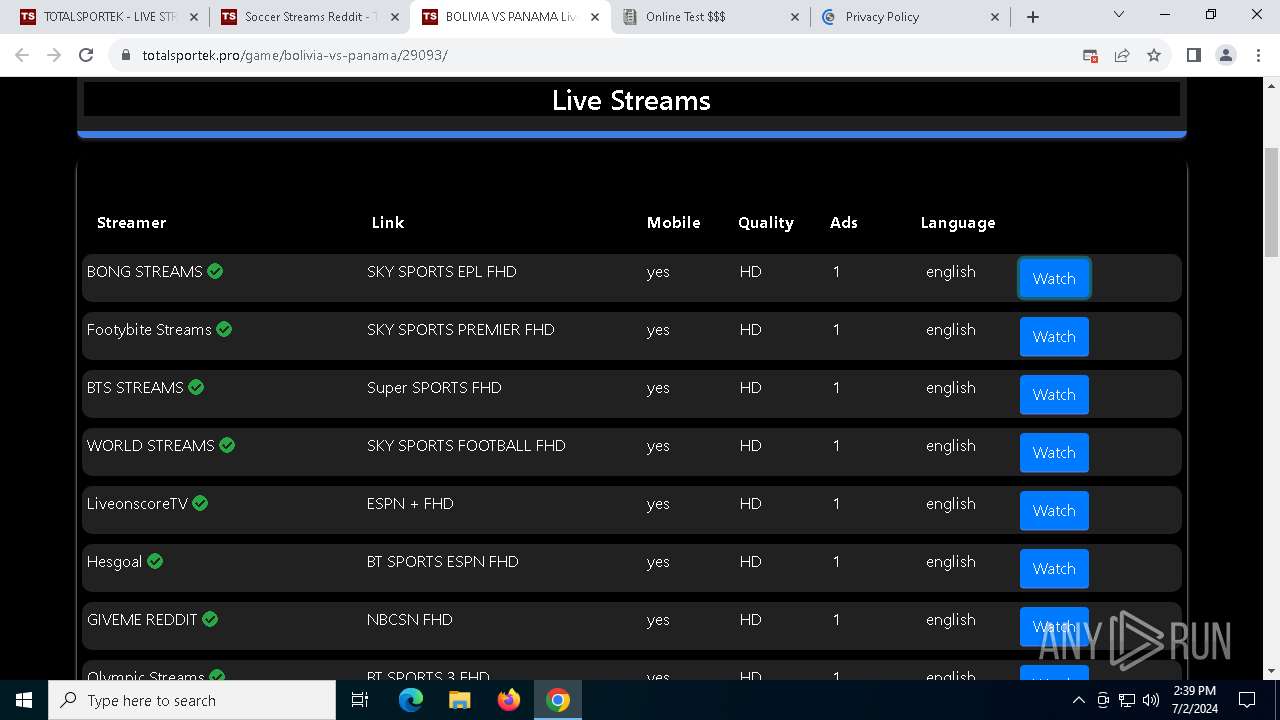
Task: Open File Explorer from taskbar
Action: pos(459,700)
